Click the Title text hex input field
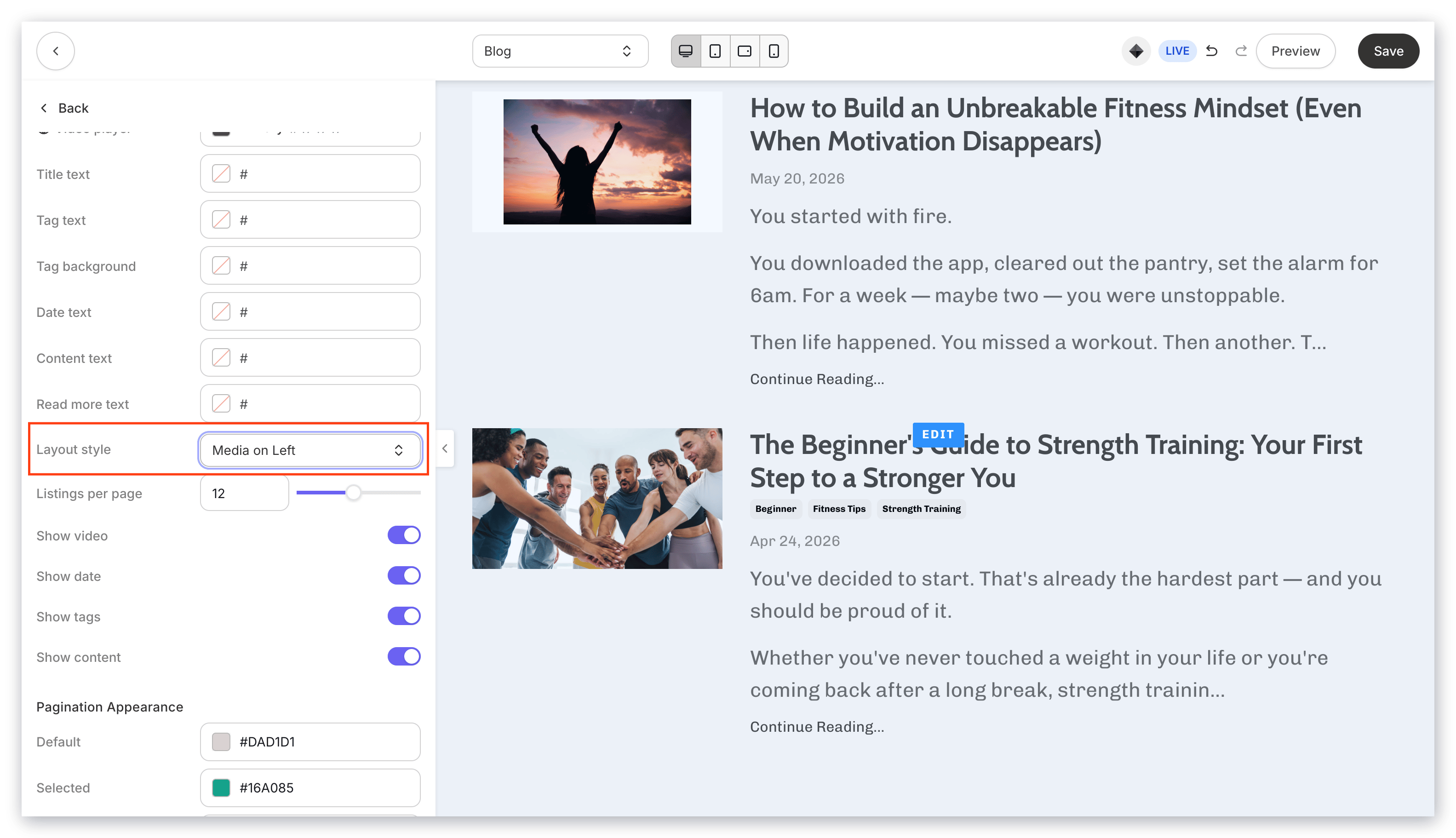Screen dimensions: 1456x838 click(310, 174)
